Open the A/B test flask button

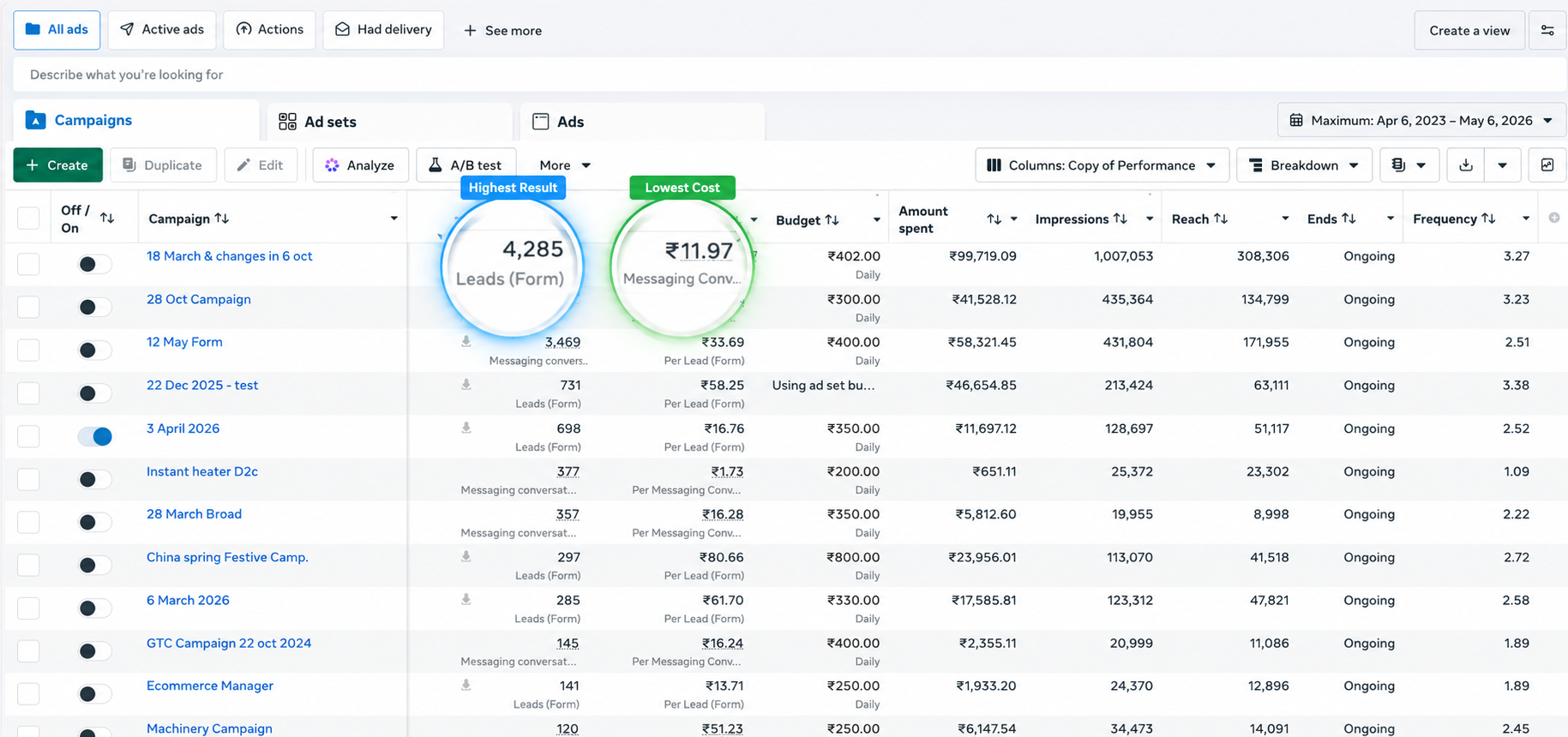click(466, 165)
